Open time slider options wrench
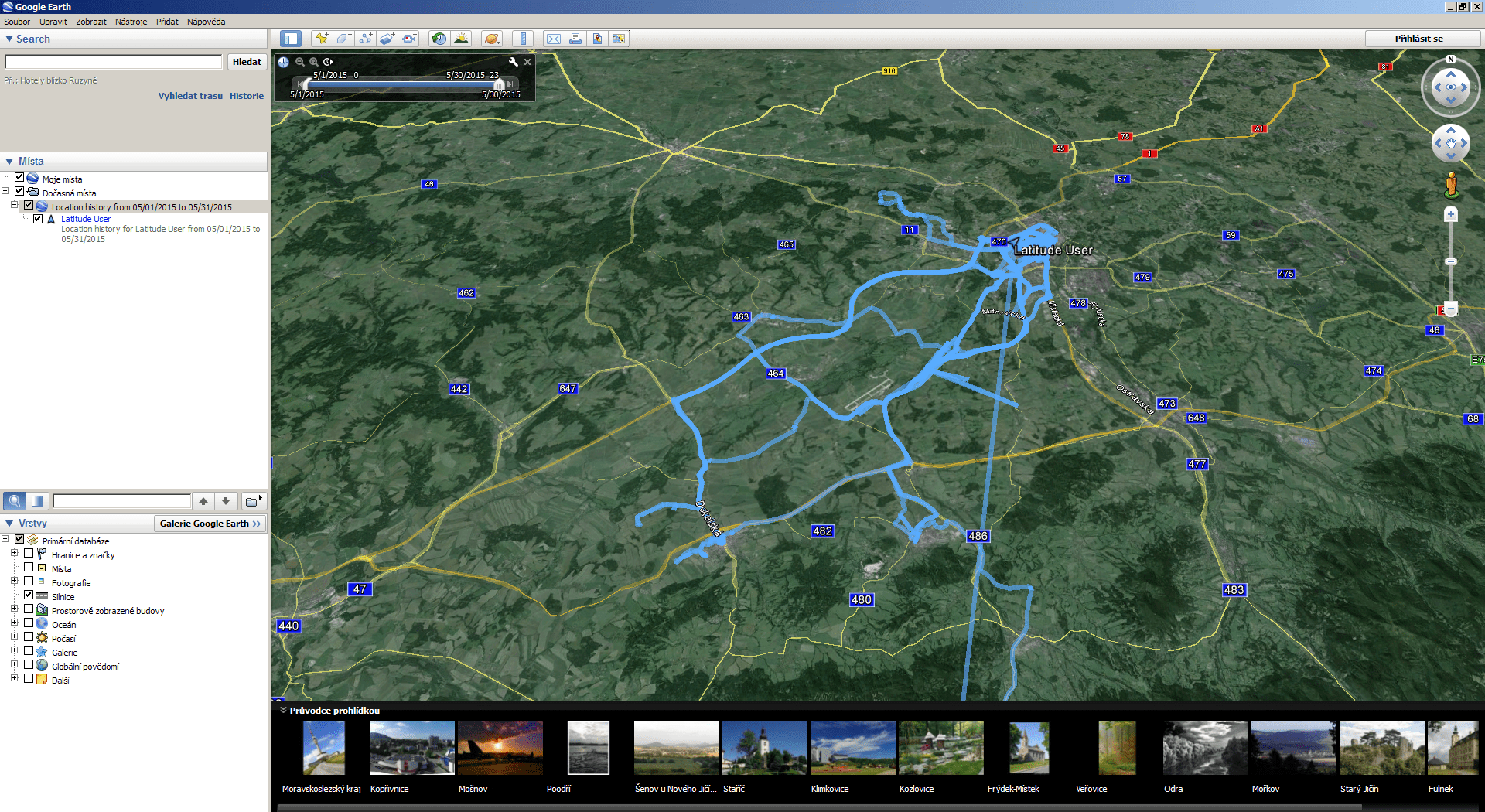 point(513,62)
